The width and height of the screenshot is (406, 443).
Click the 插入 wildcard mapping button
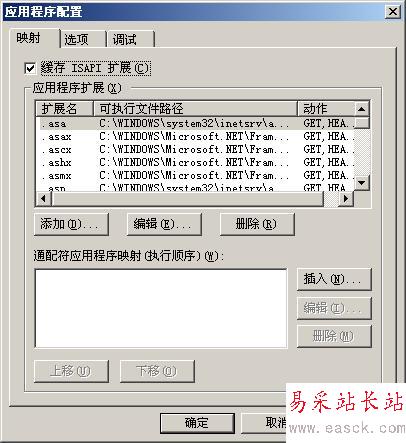tap(334, 279)
